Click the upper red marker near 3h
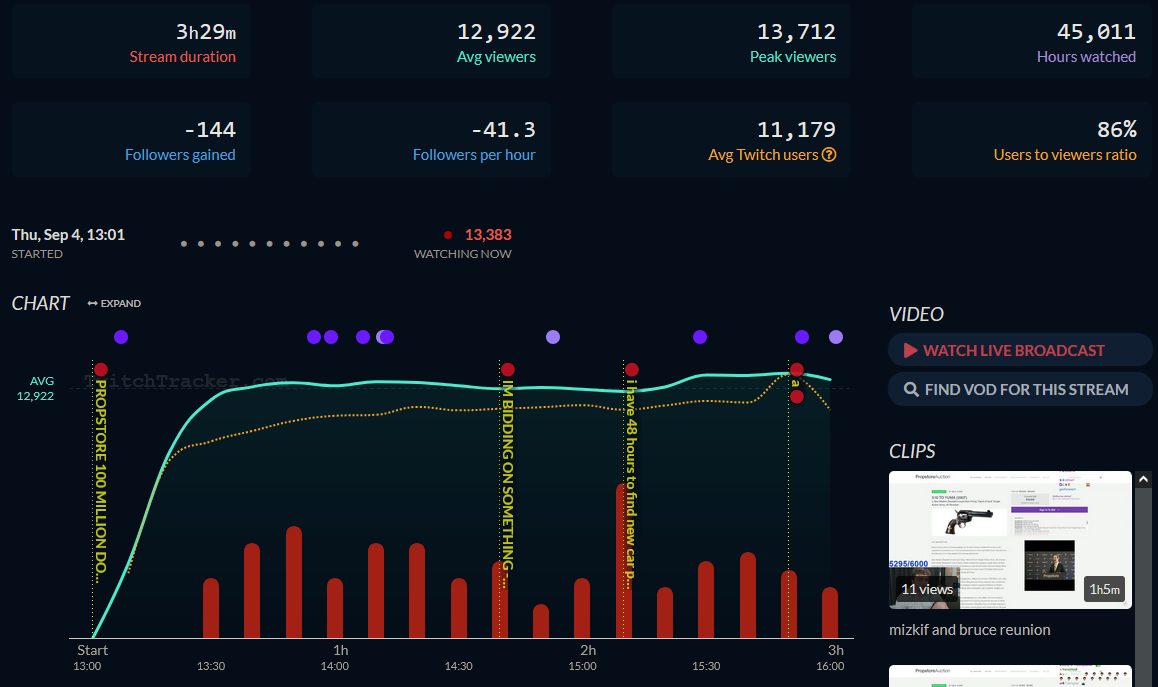Viewport: 1158px width, 687px height. [x=797, y=369]
